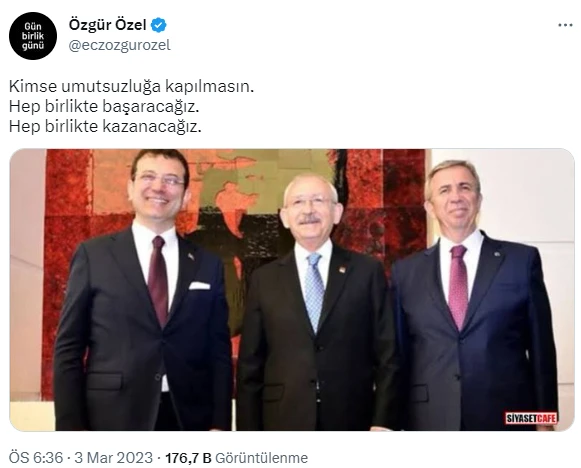Click the light blue tie of the middle man

314,292
